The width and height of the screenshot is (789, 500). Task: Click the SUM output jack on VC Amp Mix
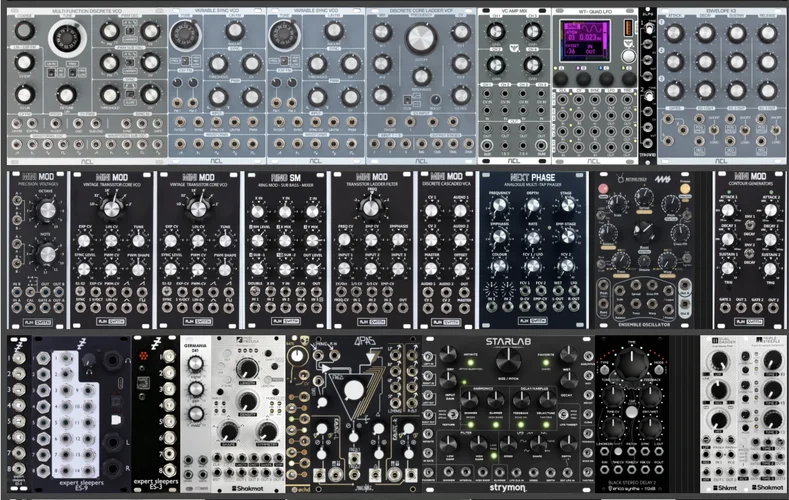(x=541, y=146)
